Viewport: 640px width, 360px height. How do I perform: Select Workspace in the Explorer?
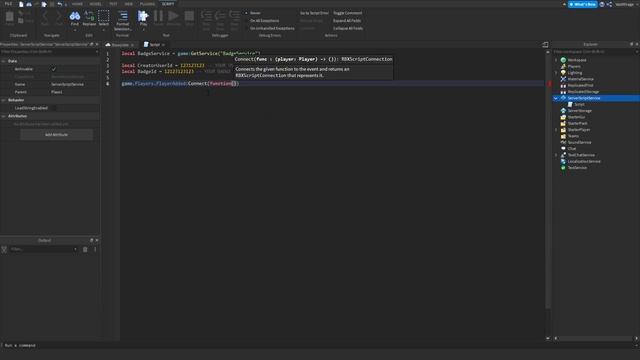(x=577, y=60)
